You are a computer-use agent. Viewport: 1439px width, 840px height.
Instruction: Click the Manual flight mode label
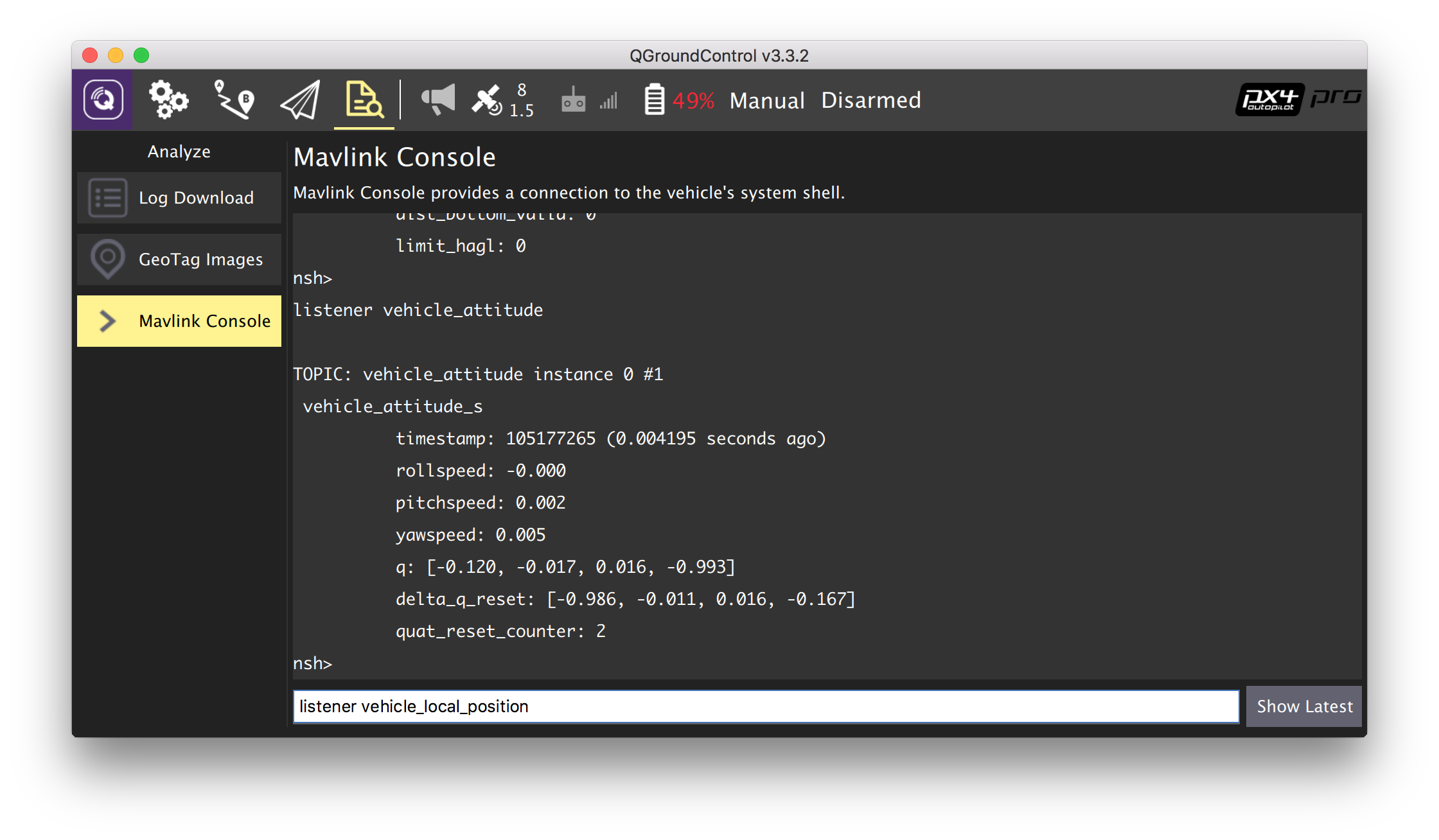point(766,100)
